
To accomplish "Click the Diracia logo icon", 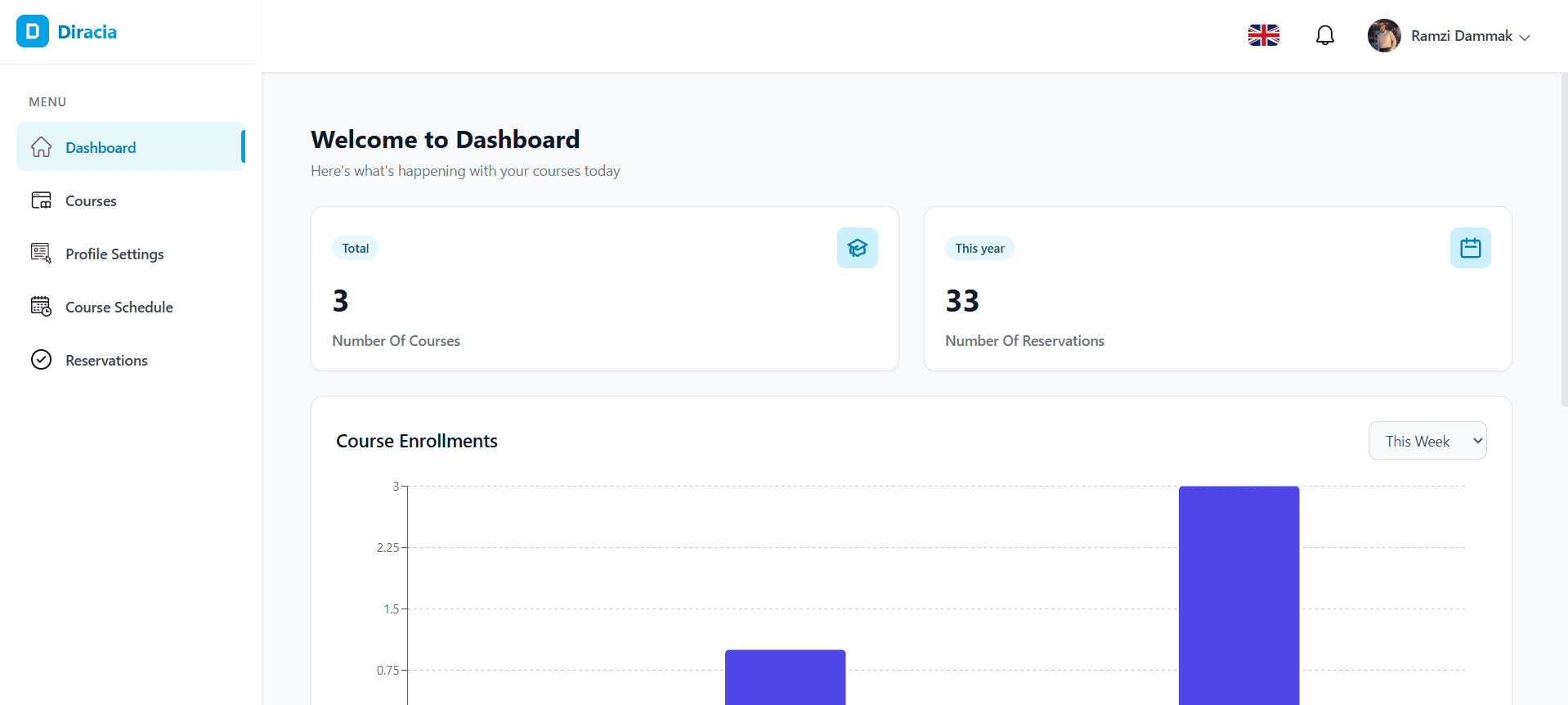I will [33, 31].
